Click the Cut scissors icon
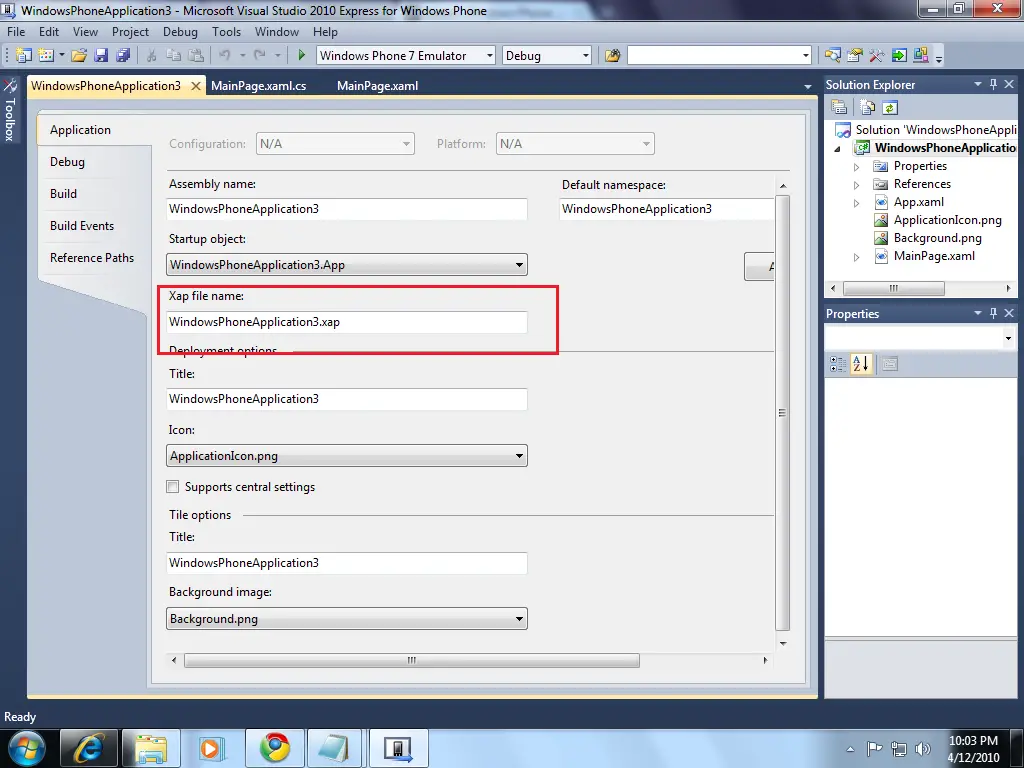 click(152, 56)
